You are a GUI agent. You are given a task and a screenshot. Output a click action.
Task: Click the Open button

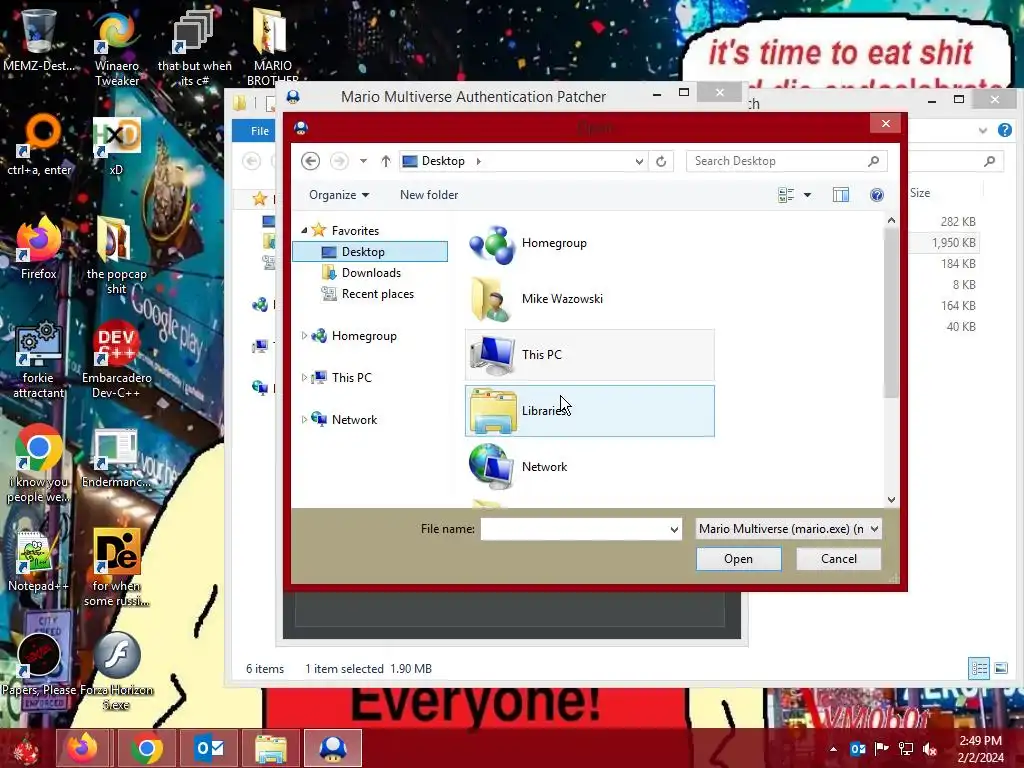[x=738, y=559]
